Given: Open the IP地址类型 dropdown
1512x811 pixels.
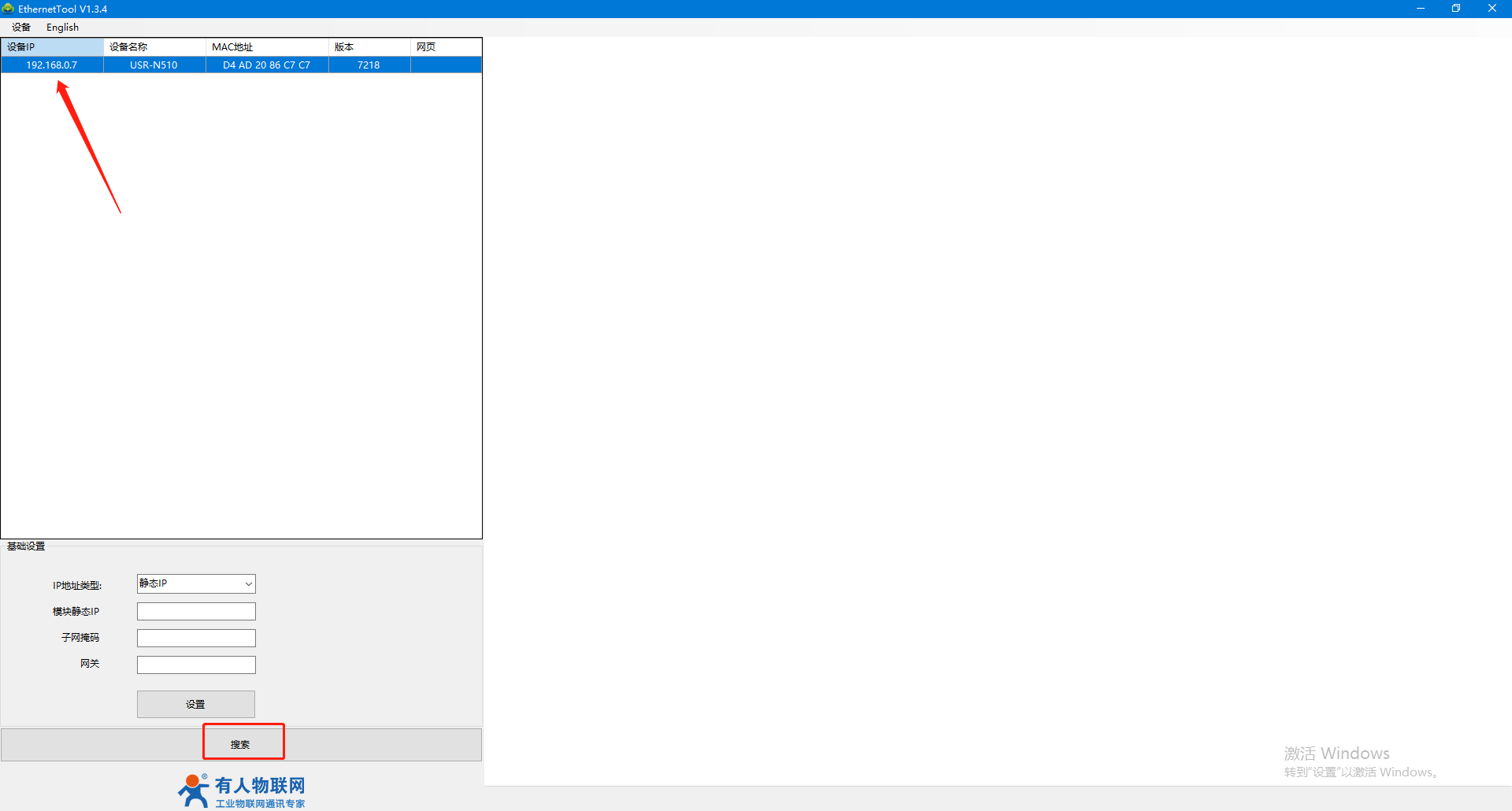Looking at the screenshot, I should pos(196,583).
